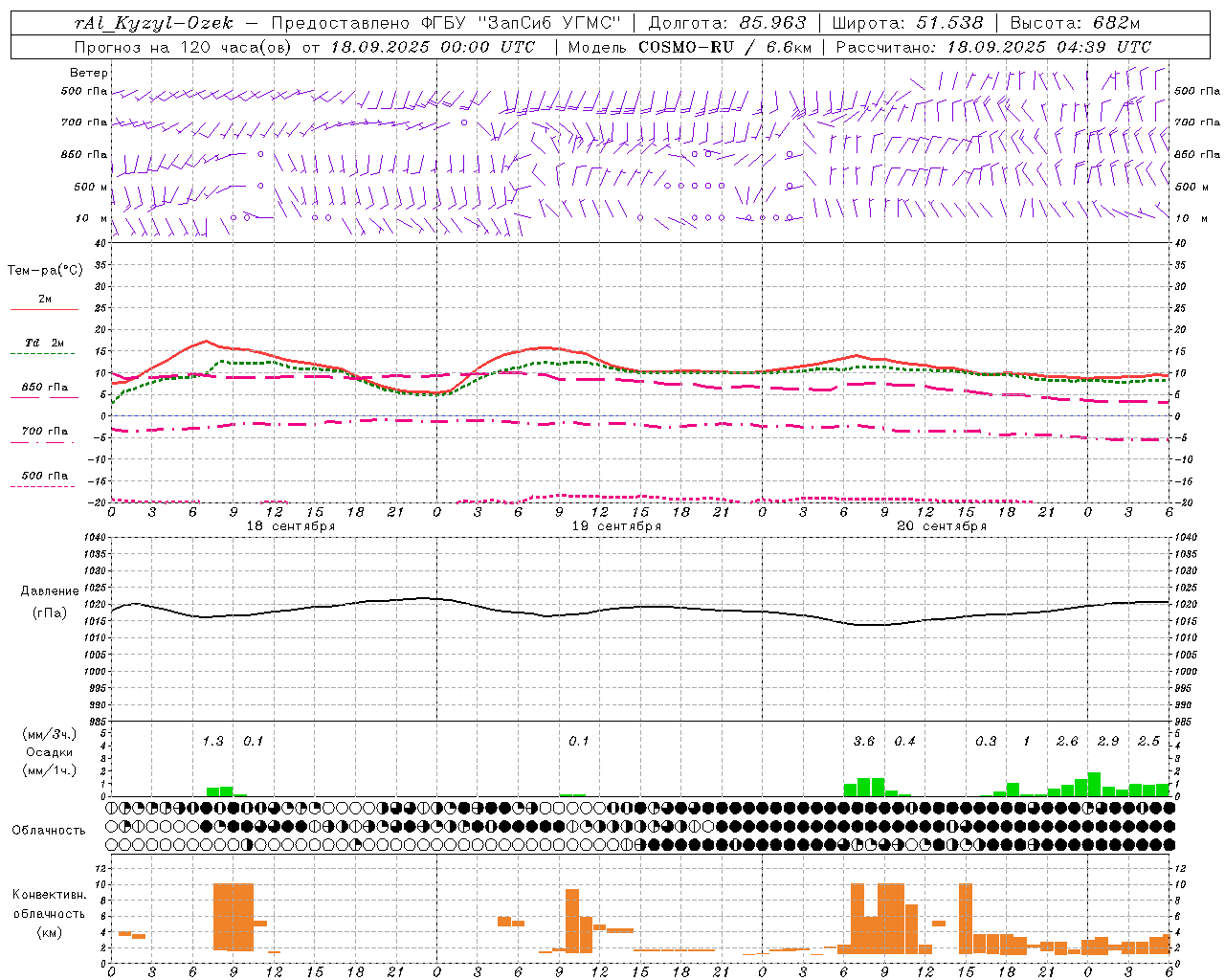Screen dimensions: 1225x980
Task: Click the (км) unit label
Action: click(50, 931)
